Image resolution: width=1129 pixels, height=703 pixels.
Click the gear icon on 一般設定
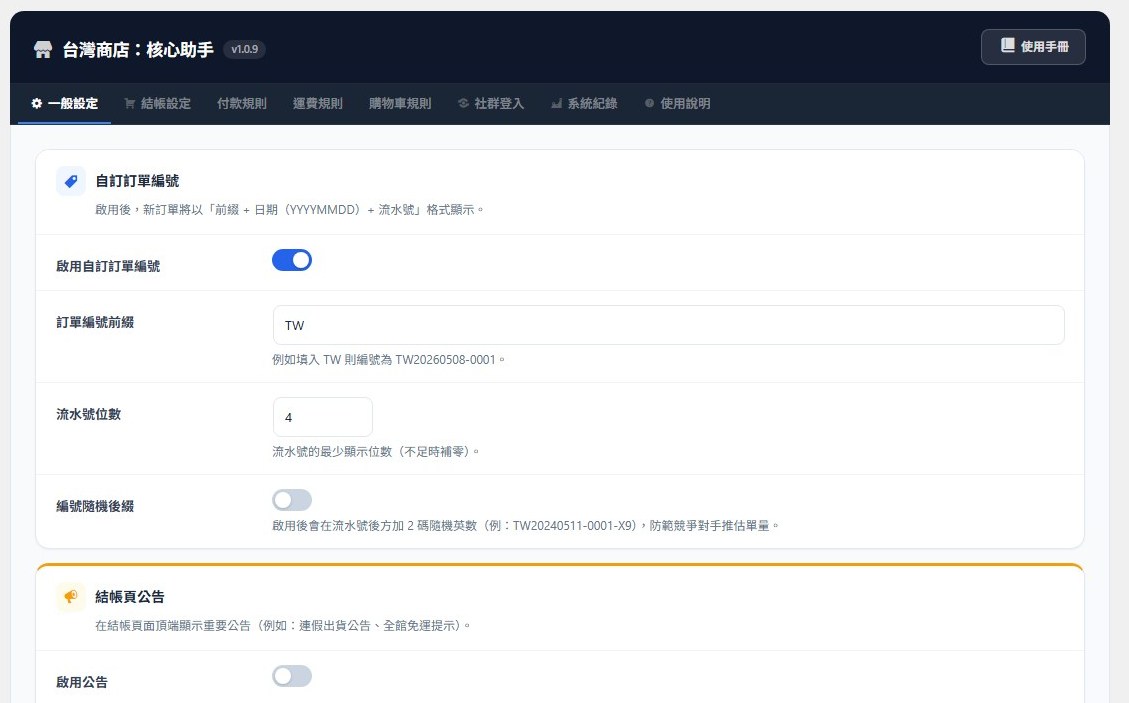click(x=37, y=103)
